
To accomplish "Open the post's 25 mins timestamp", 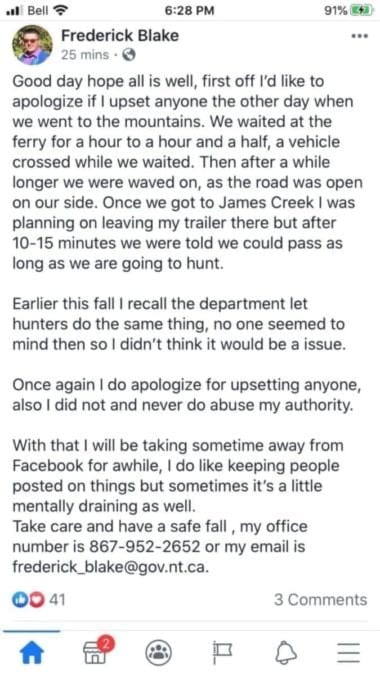I will pos(85,55).
